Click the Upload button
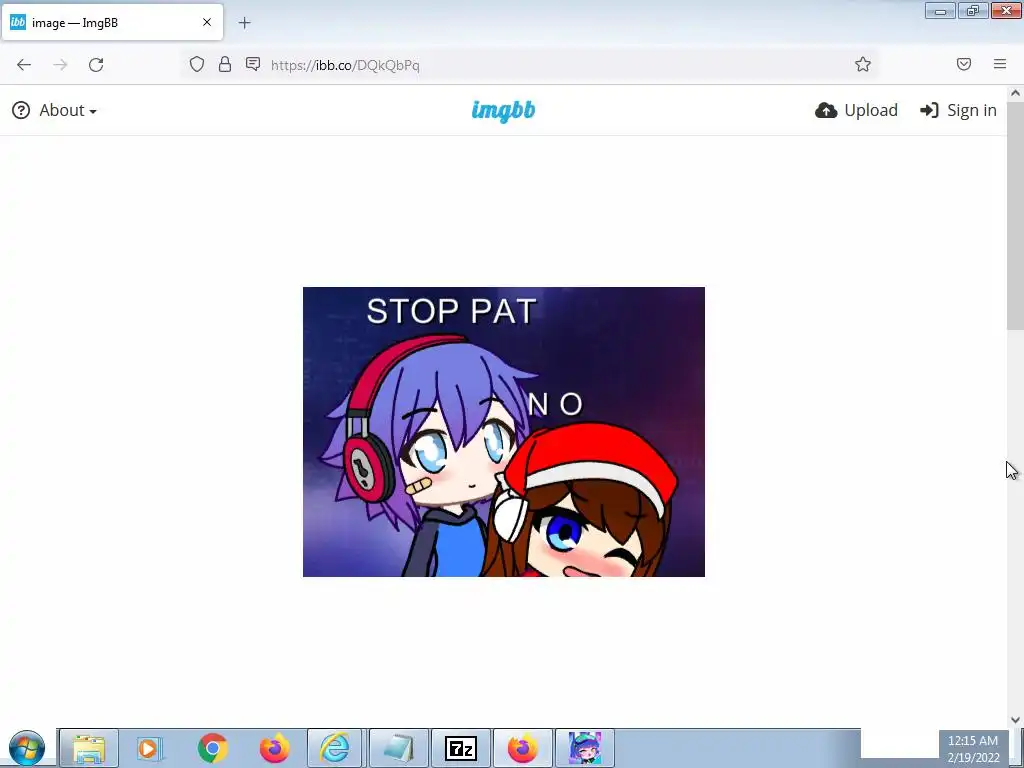This screenshot has width=1024, height=768. 856,110
